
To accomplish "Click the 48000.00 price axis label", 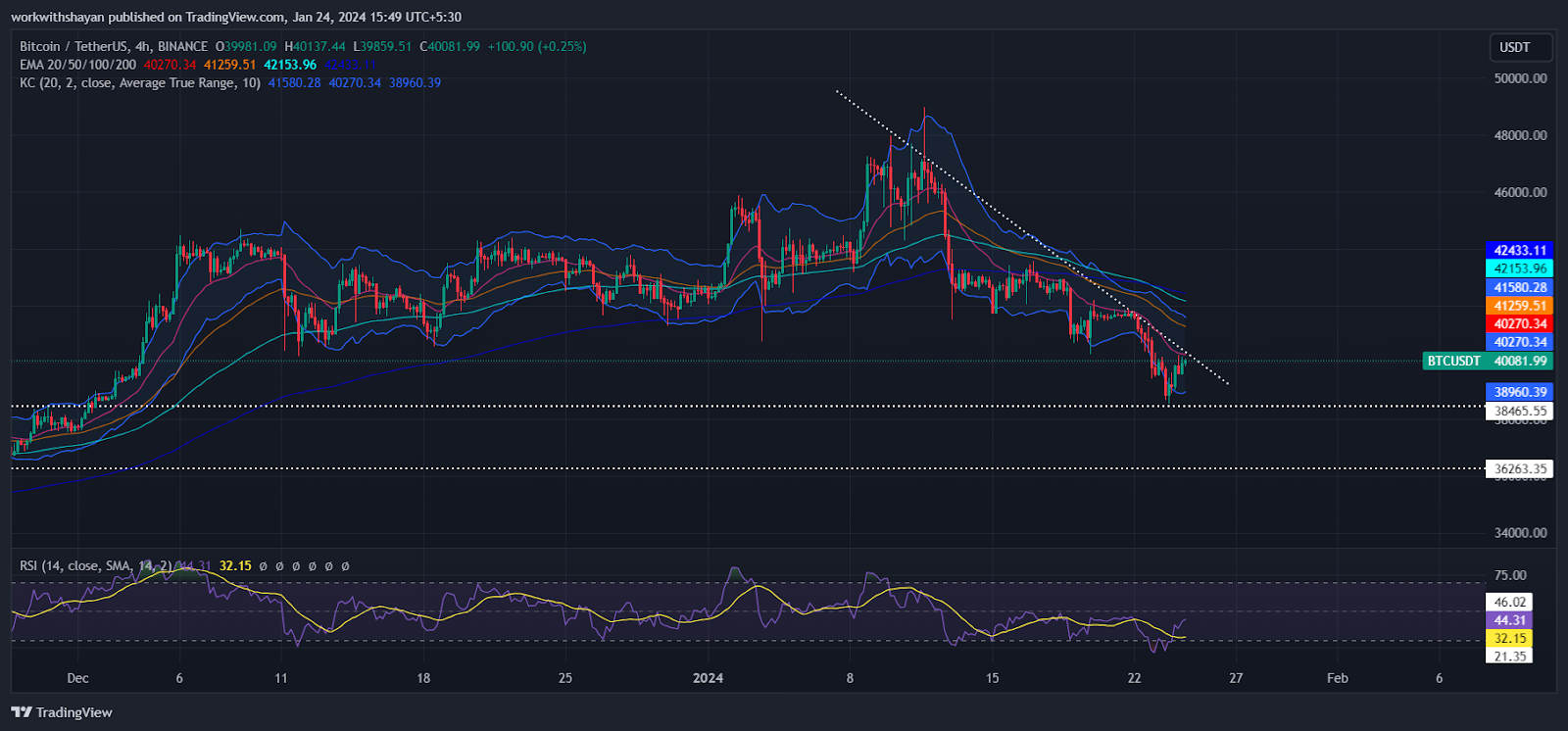I will point(1520,135).
